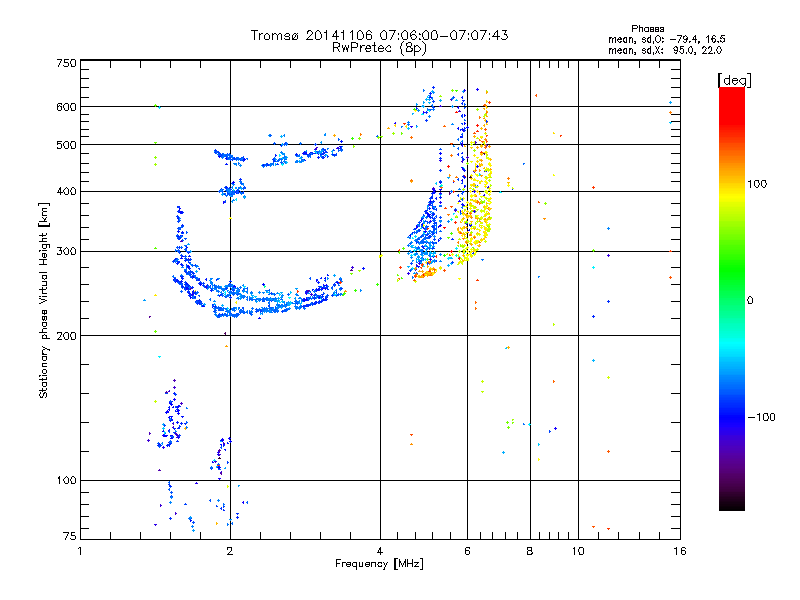This screenshot has height=600, width=800.
Task: Click the blue cluster below 150 km near 1.5 MHz
Action: pos(172,416)
